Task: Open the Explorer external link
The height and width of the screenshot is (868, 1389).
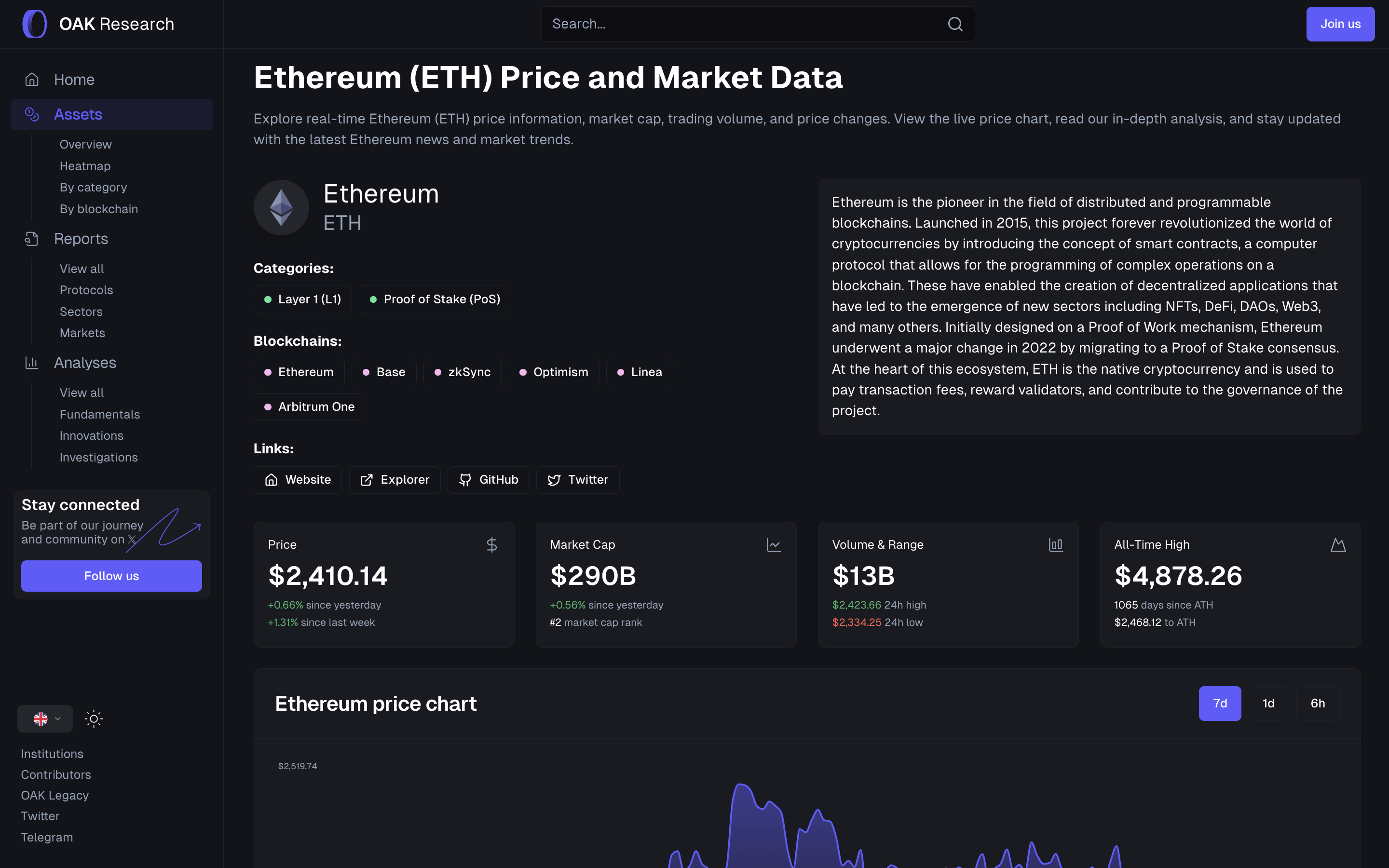Action: [x=395, y=480]
